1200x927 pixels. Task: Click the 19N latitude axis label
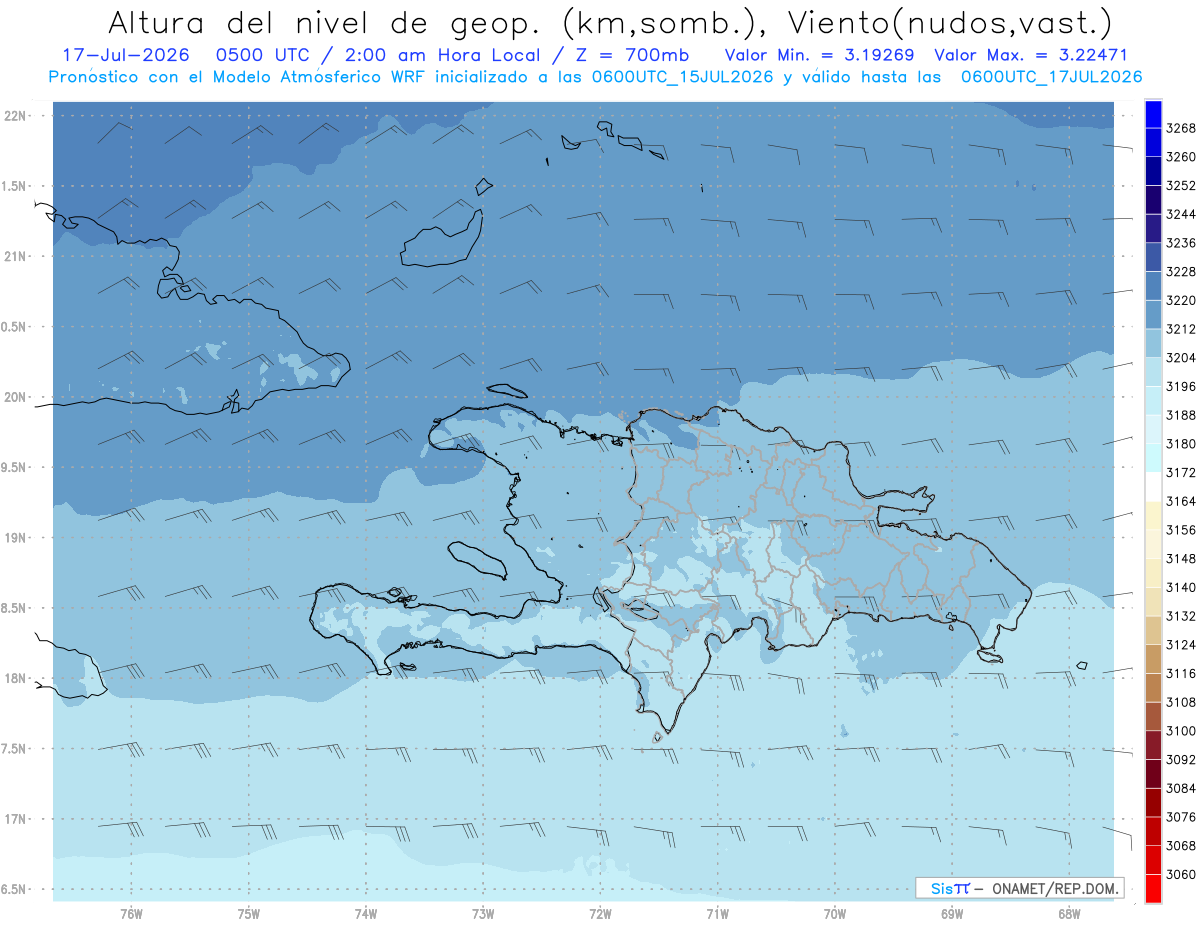pyautogui.click(x=16, y=537)
